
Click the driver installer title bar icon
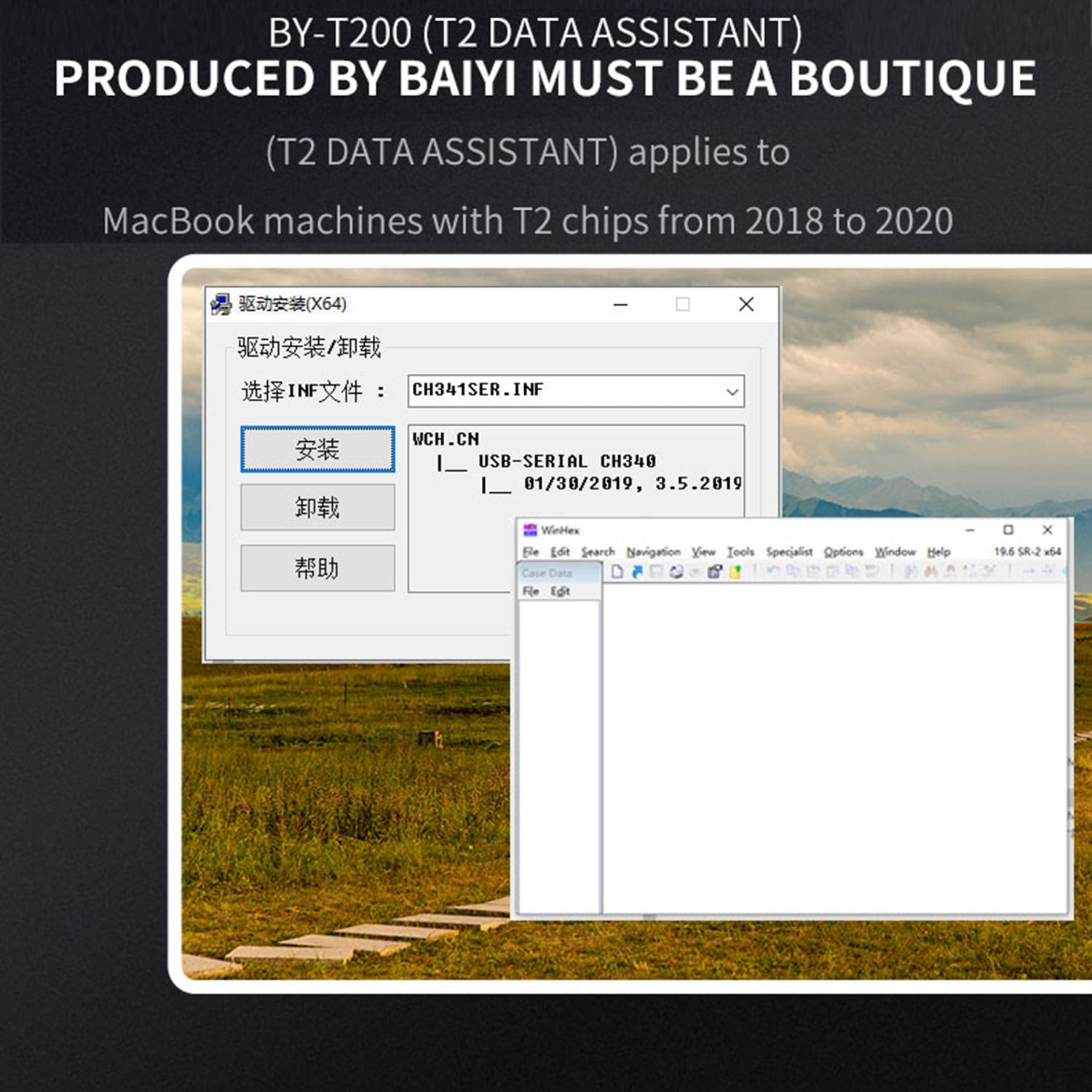[x=221, y=304]
